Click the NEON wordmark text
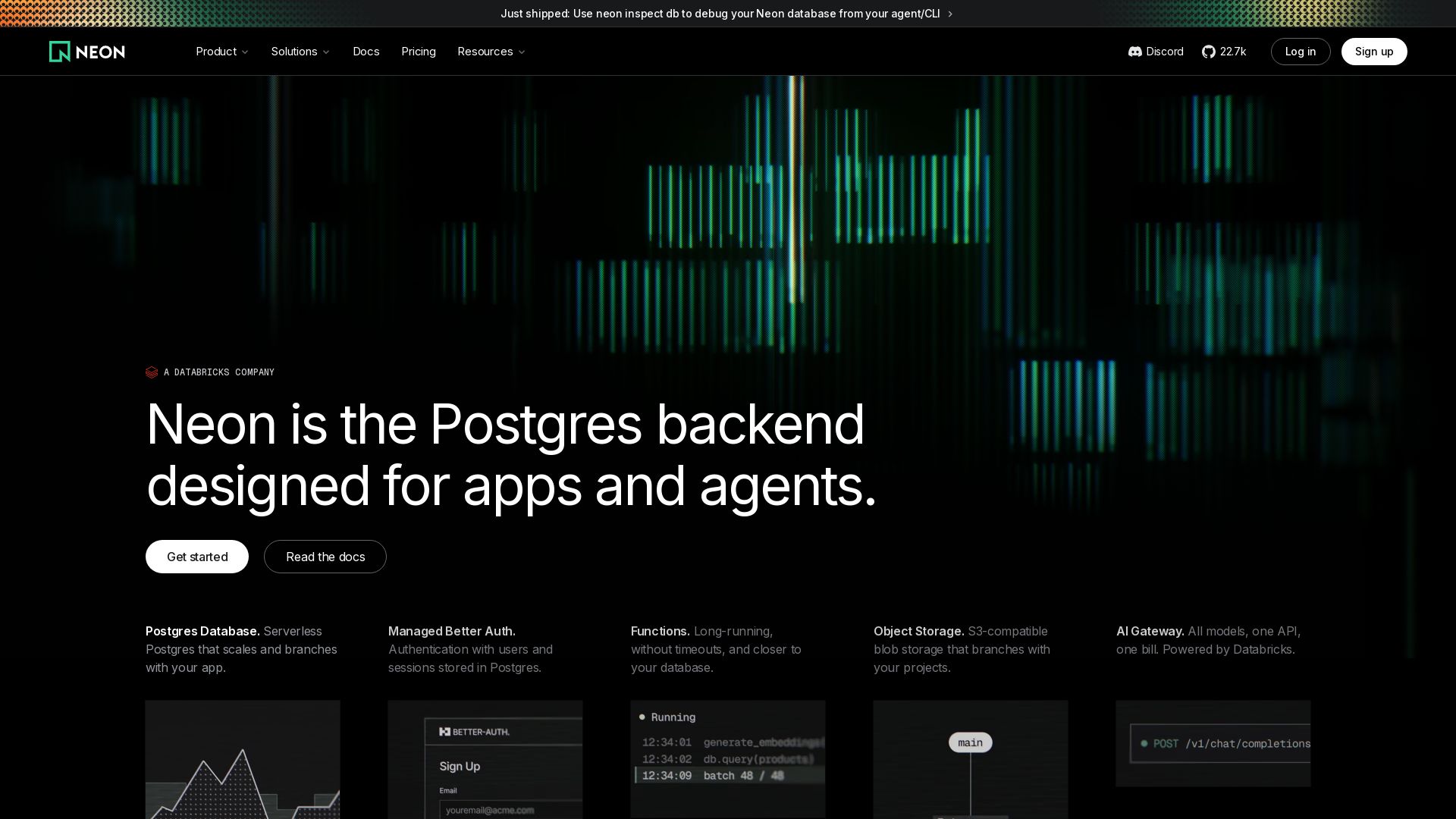The height and width of the screenshot is (819, 1456). (x=100, y=52)
